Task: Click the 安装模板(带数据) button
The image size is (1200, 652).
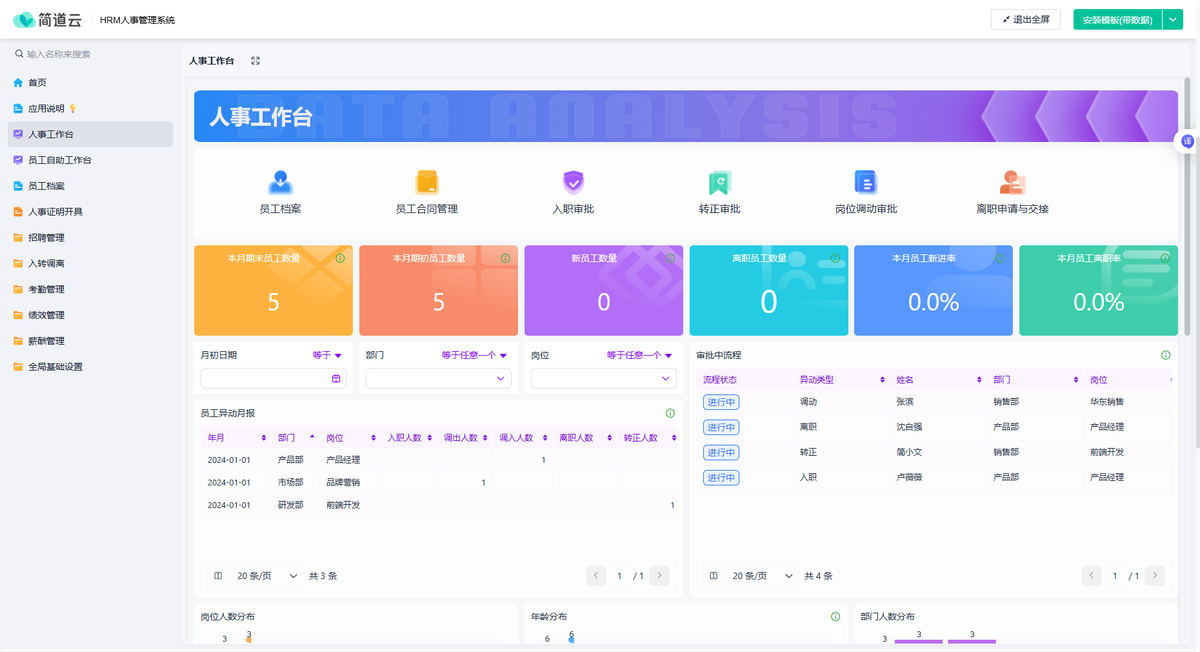Action: pos(1117,19)
